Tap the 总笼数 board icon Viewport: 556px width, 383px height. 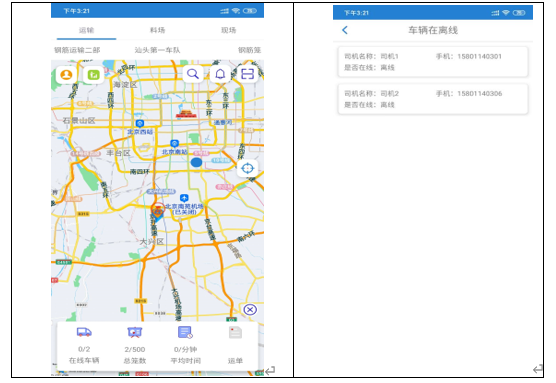point(135,332)
